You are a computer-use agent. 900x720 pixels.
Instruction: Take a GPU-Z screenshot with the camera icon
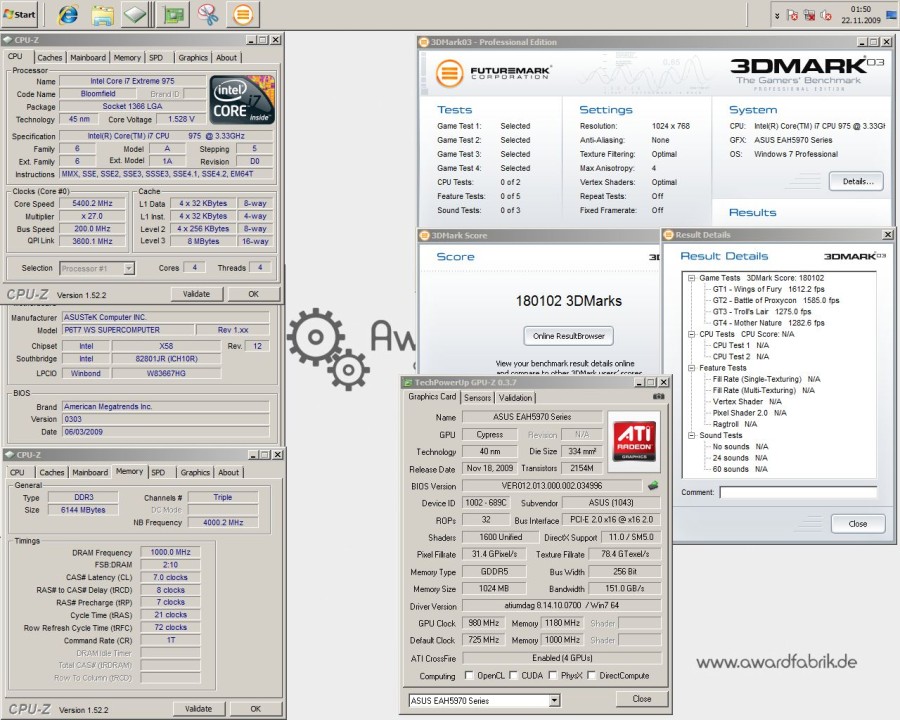[658, 397]
